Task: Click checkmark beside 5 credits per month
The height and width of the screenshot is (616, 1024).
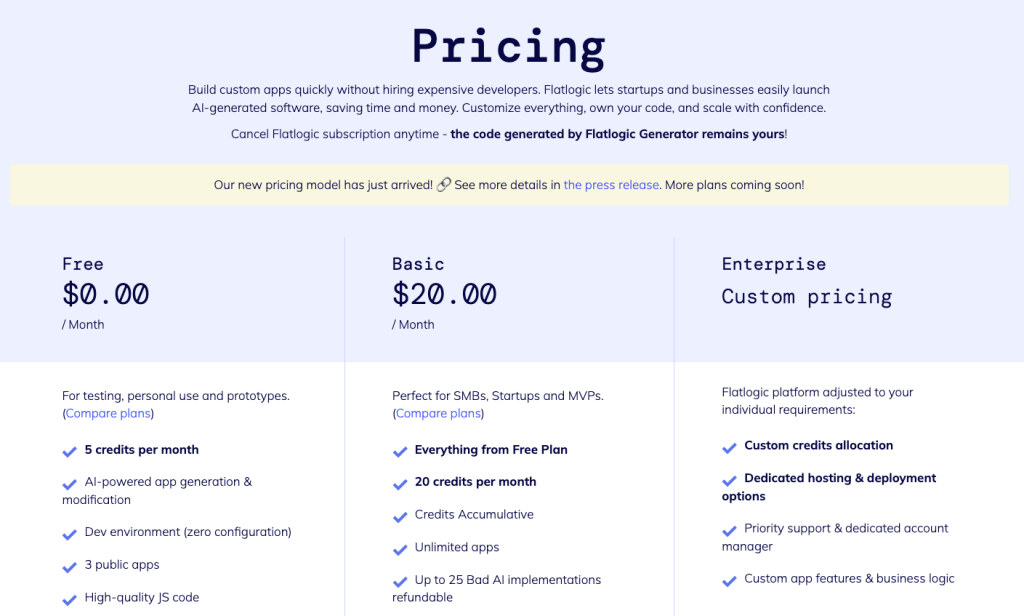Action: [70, 451]
